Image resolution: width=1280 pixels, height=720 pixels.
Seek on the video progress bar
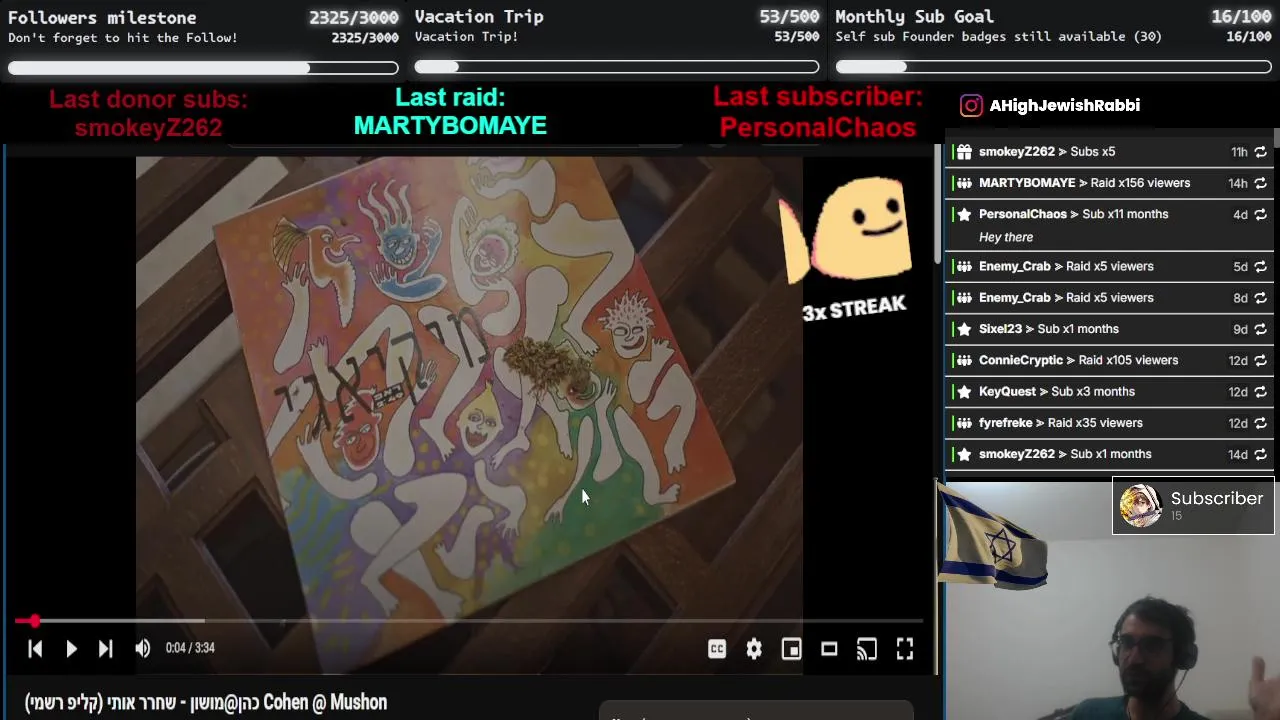470,621
